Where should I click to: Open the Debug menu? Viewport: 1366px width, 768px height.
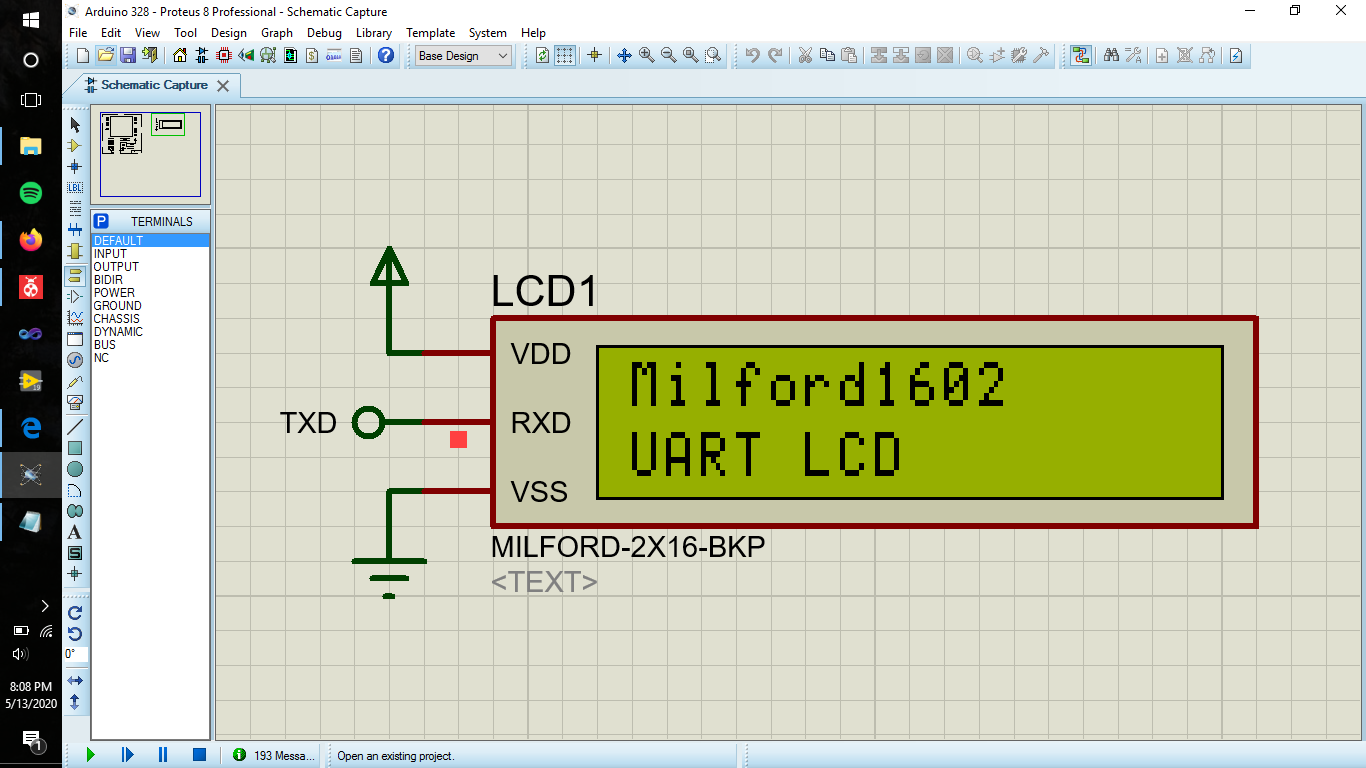(x=324, y=33)
